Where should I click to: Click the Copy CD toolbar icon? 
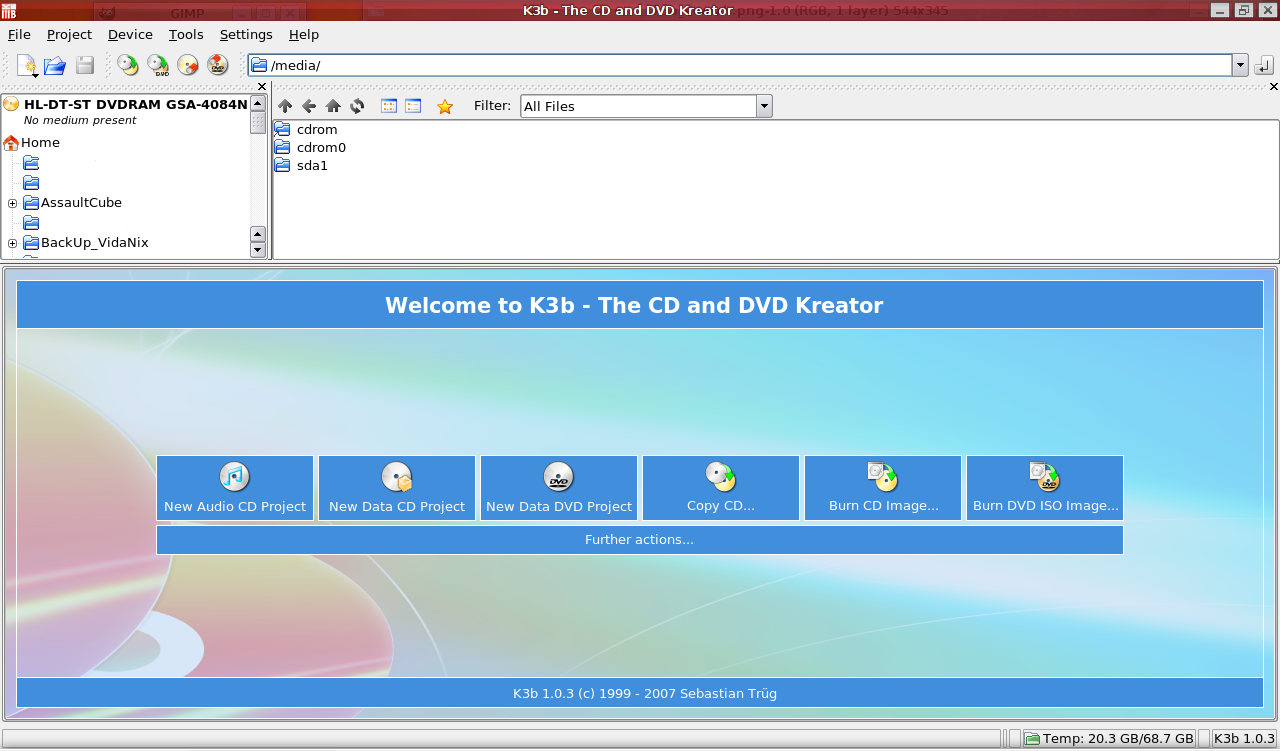point(128,66)
